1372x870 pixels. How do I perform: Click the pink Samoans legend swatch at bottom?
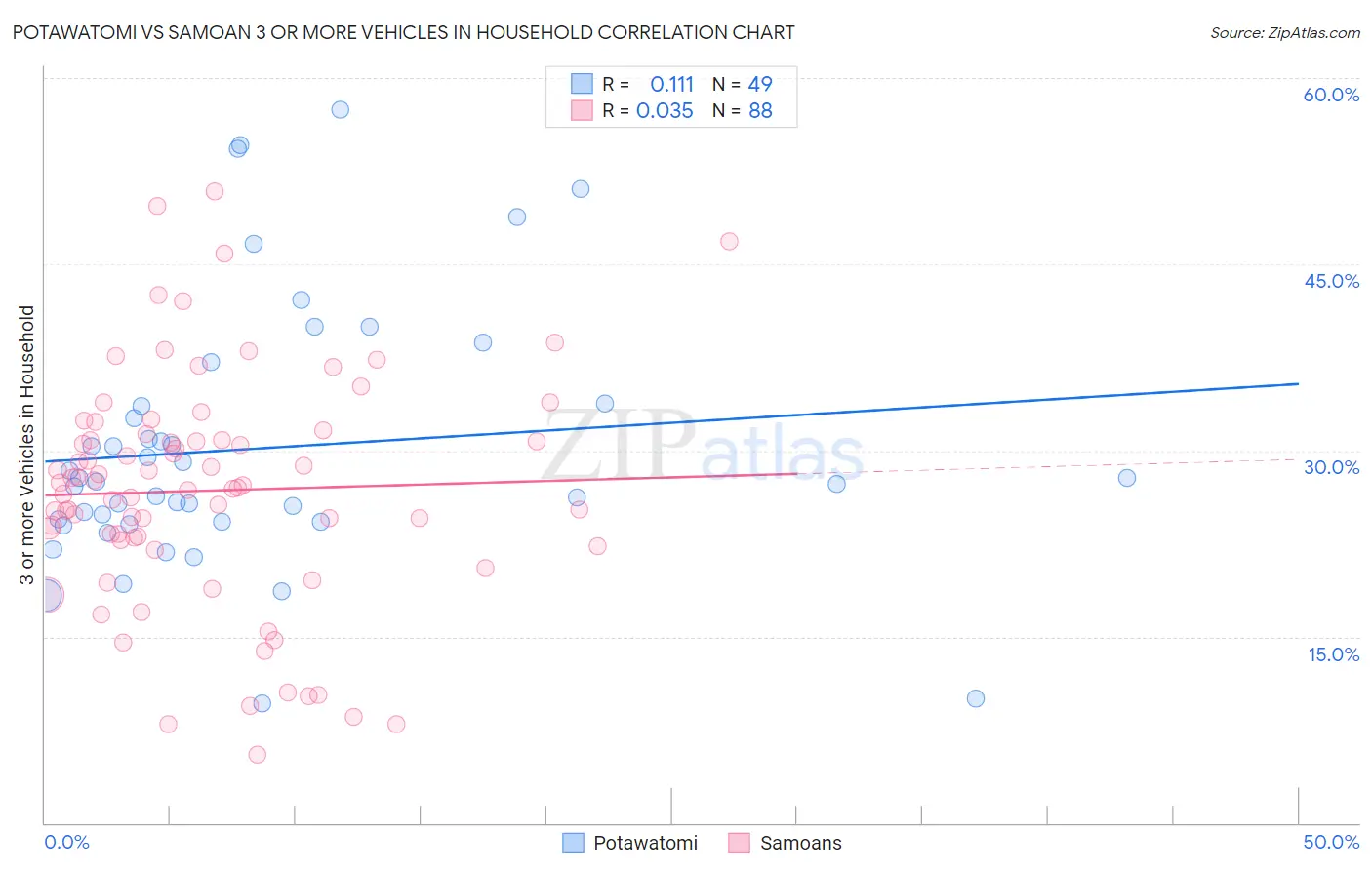740,843
